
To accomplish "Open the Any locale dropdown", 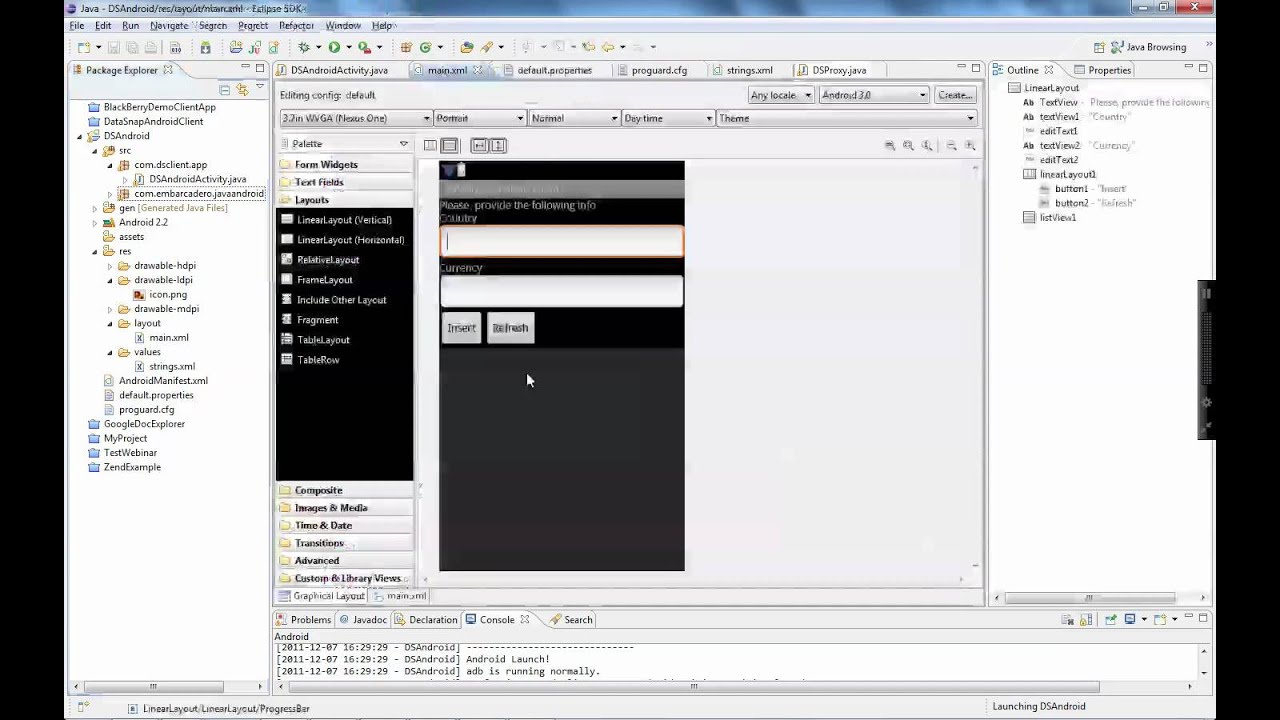I will point(781,95).
